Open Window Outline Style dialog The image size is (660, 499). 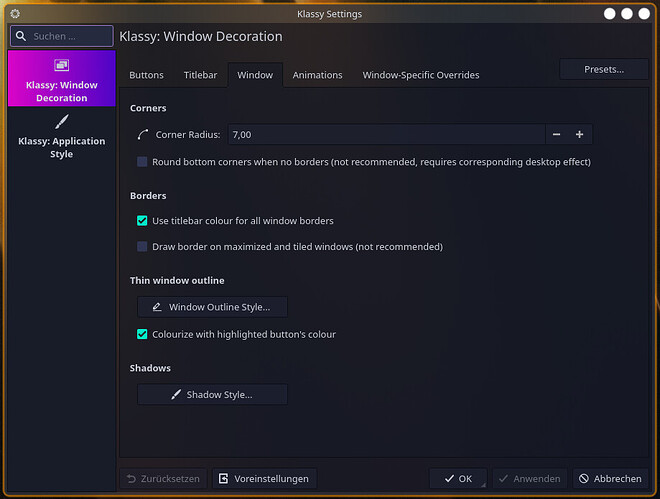point(212,307)
